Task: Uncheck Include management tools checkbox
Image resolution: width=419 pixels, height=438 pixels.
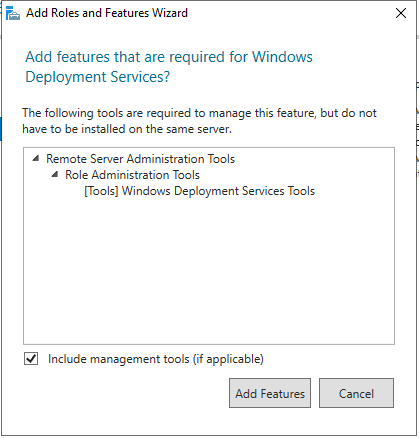Action: pos(31,359)
